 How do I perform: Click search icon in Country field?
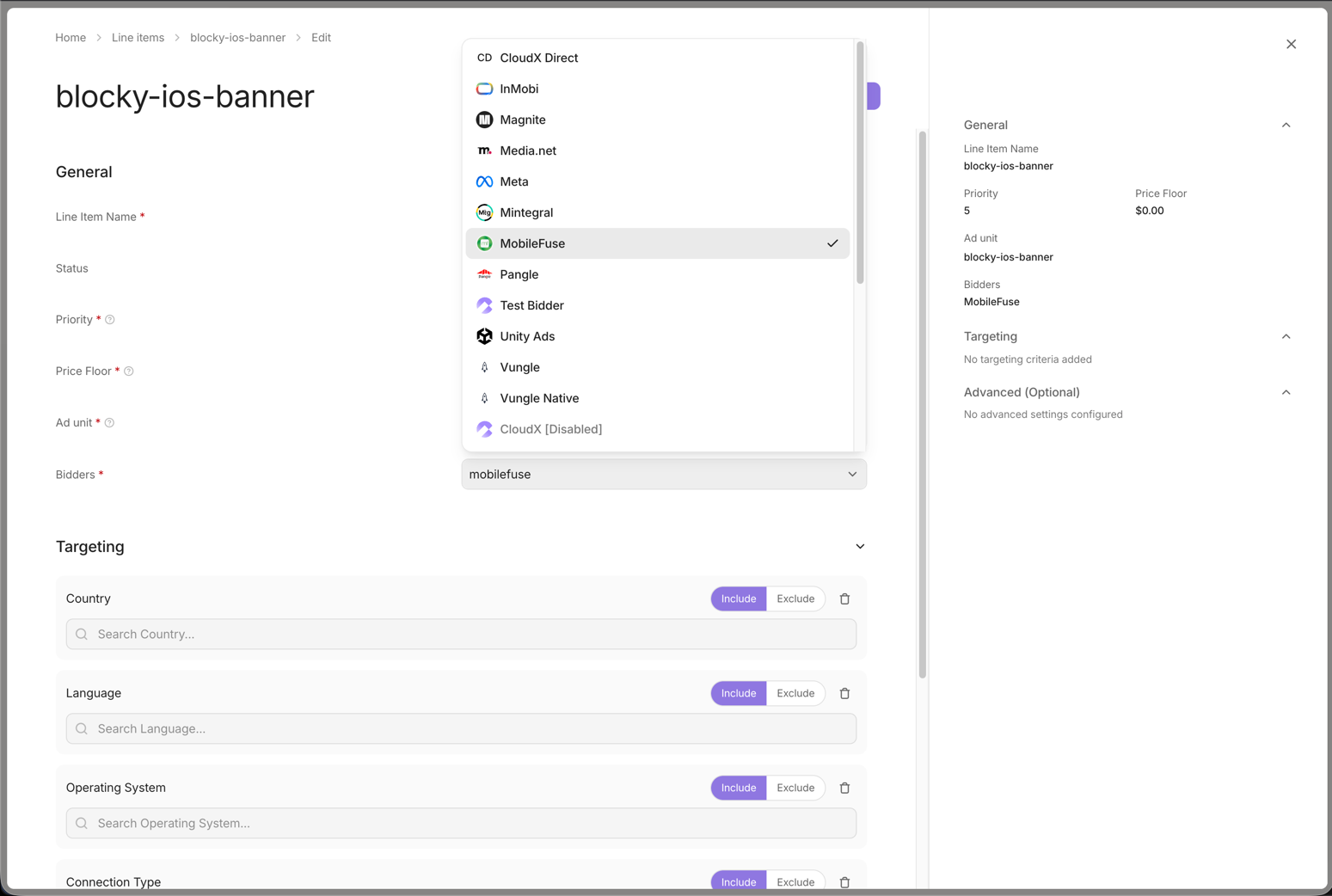pyautogui.click(x=82, y=634)
